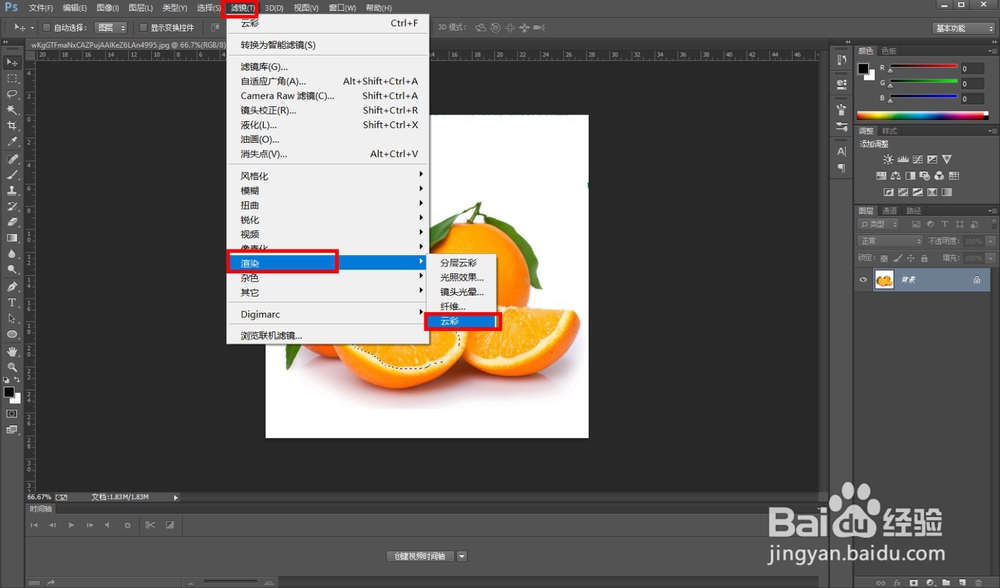1000x588 pixels.
Task: Toggle the layer filtering on/off switch
Action: (995, 224)
